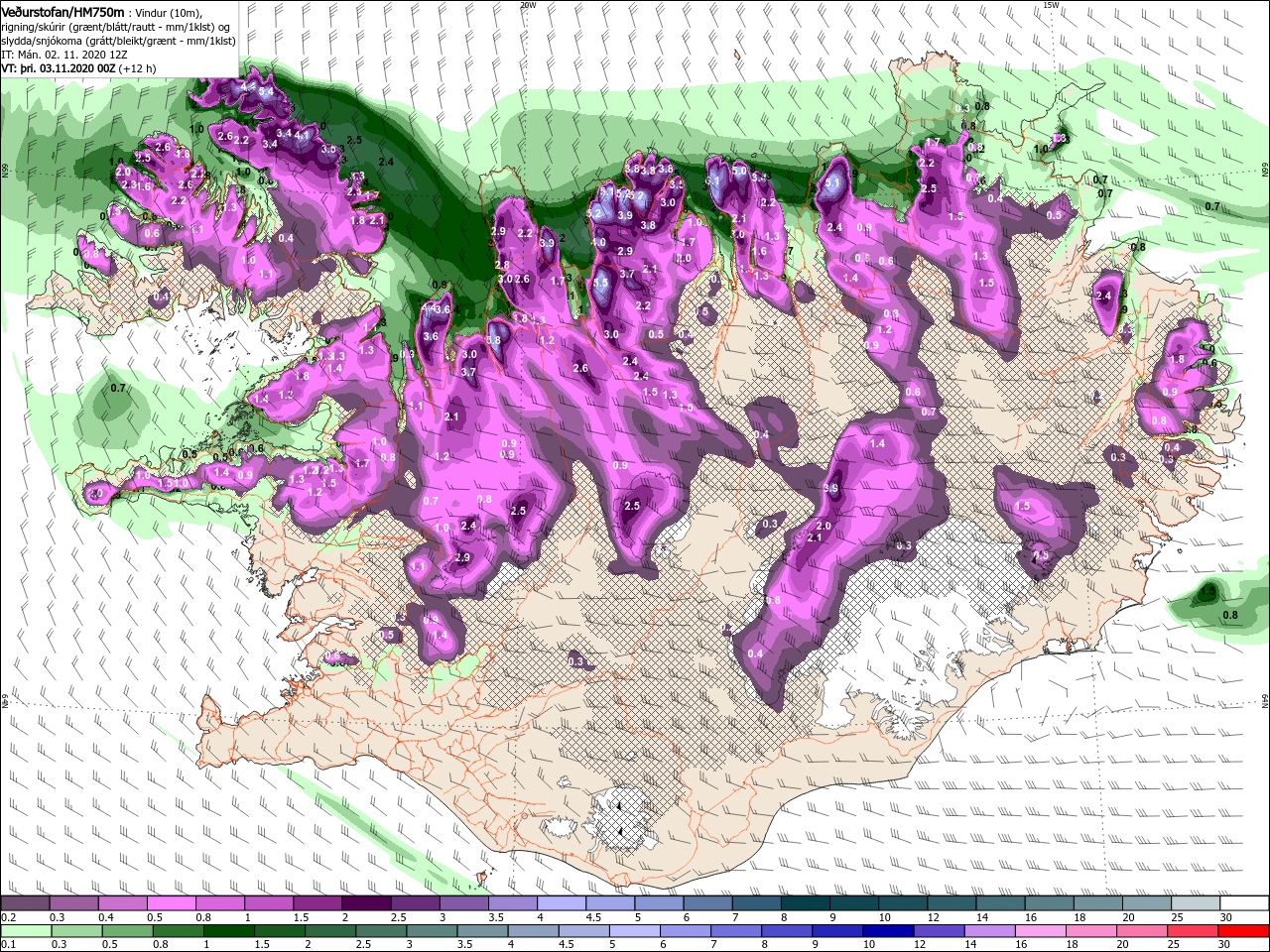Click the 0.7 value in the western ocean green patch
Screen dimensions: 1270x952
point(118,388)
